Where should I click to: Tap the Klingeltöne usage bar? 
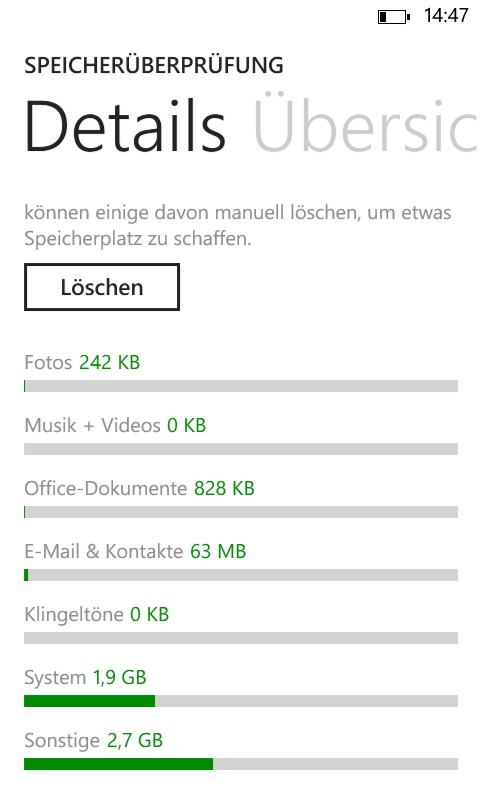click(x=241, y=638)
